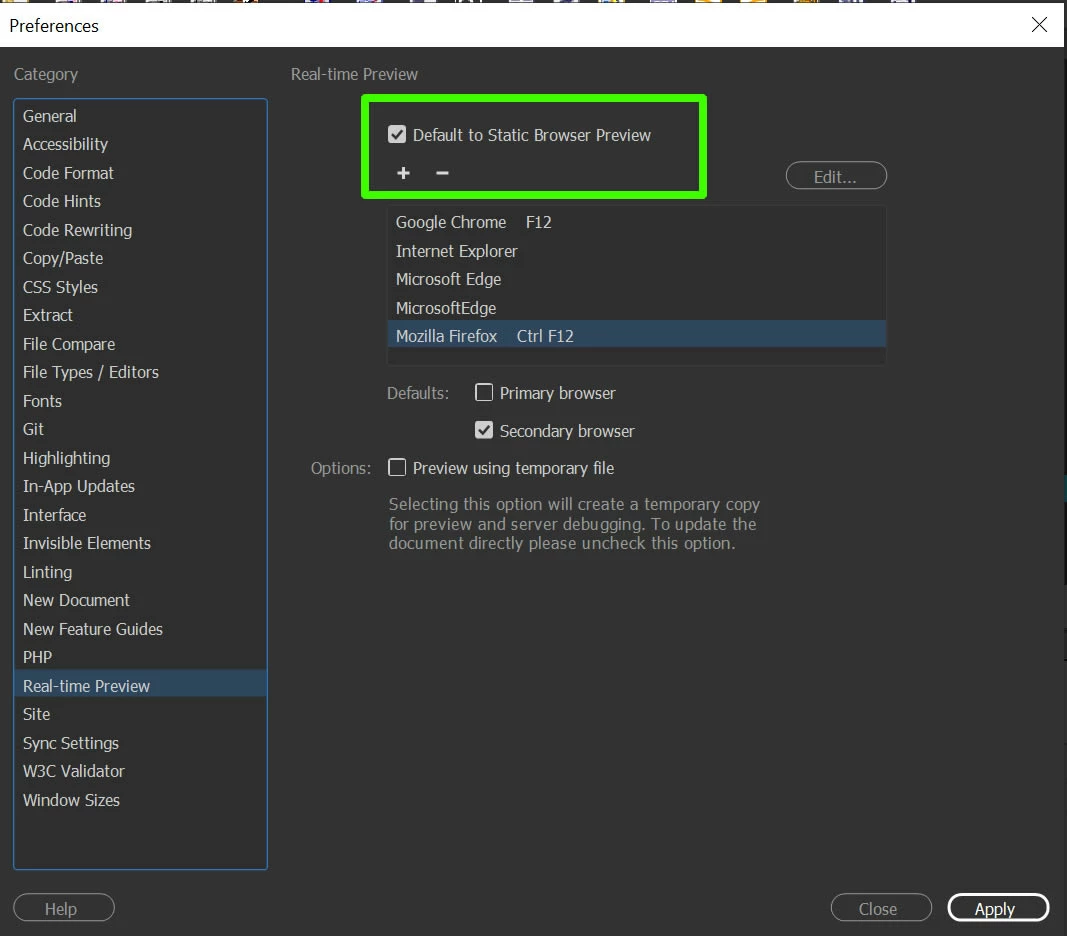Apply the preference changes
The width and height of the screenshot is (1067, 936).
tap(998, 907)
